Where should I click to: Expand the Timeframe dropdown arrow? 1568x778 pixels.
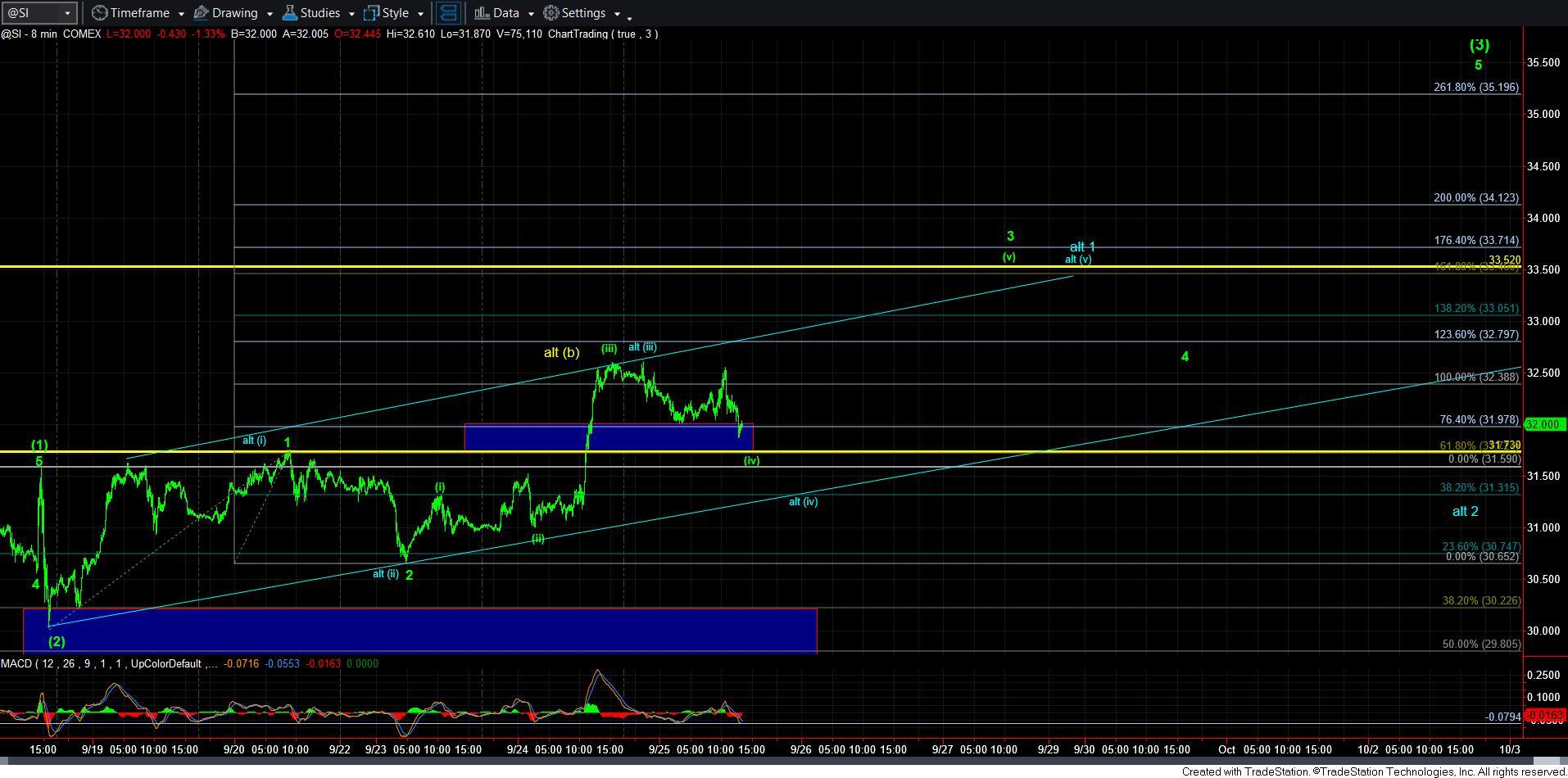pyautogui.click(x=181, y=14)
